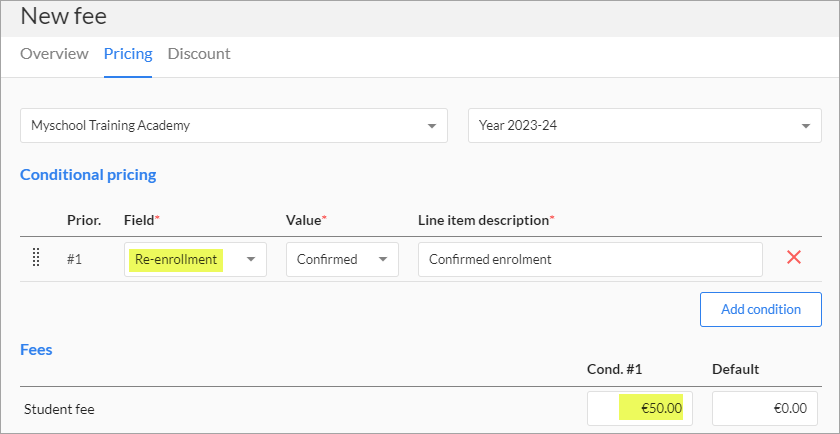The image size is (840, 434).
Task: Click the Add condition button
Action: [x=760, y=309]
